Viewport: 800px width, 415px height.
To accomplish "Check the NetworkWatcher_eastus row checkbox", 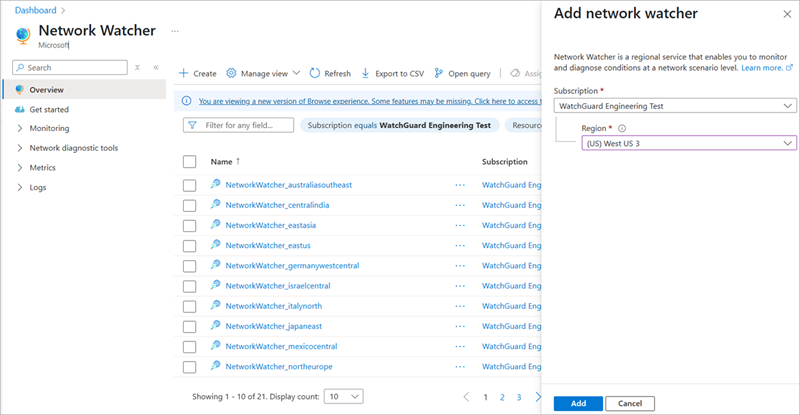I will tap(189, 246).
